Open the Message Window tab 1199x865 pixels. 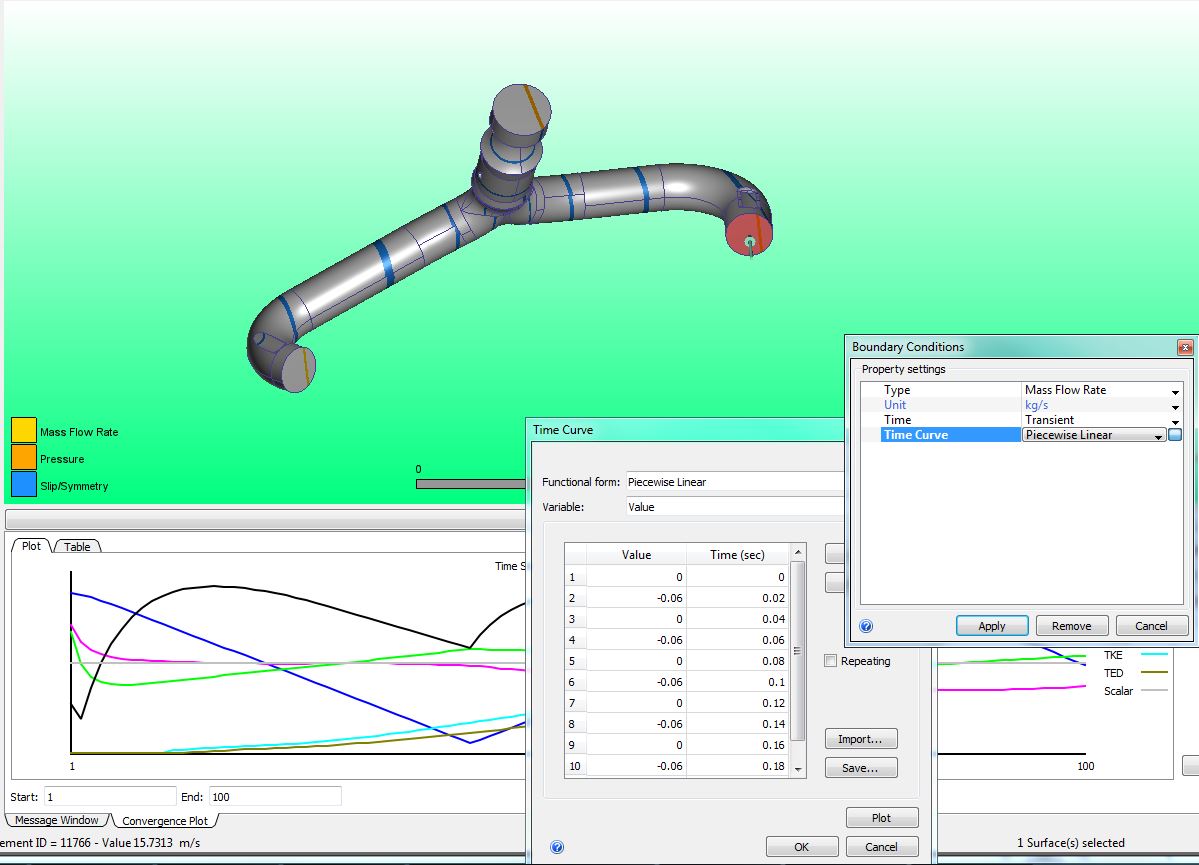pos(57,820)
